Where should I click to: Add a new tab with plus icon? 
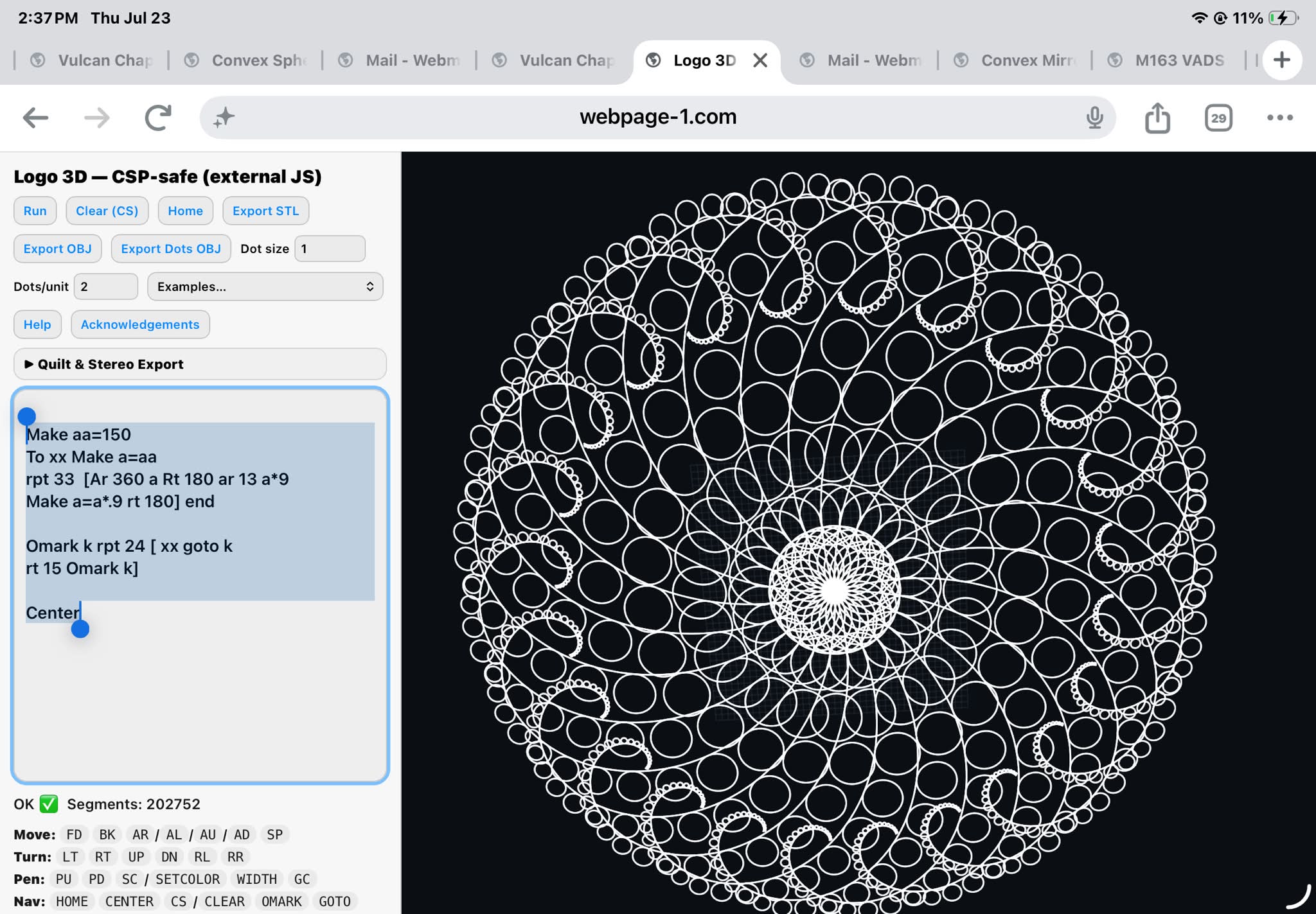click(1282, 60)
